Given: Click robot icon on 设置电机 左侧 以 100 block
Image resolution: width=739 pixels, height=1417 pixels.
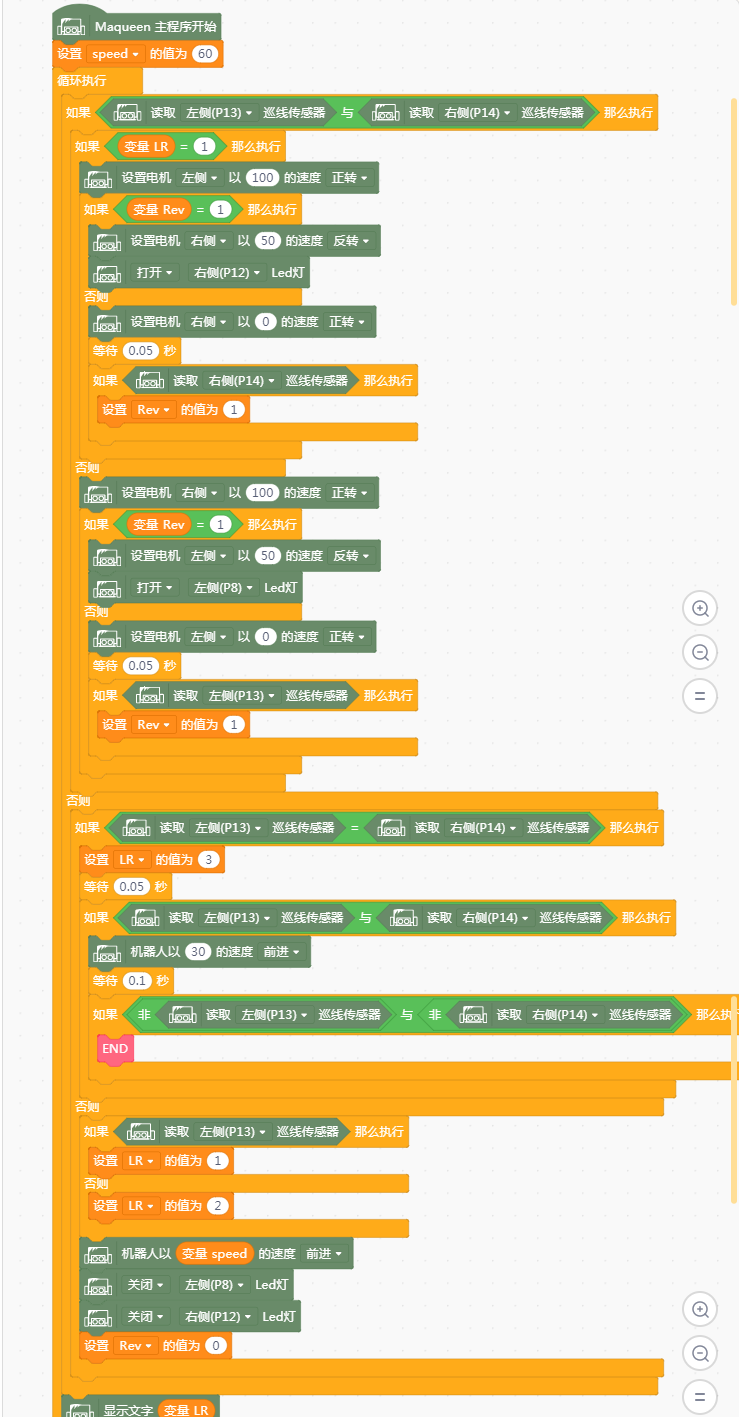Looking at the screenshot, I should [99, 179].
